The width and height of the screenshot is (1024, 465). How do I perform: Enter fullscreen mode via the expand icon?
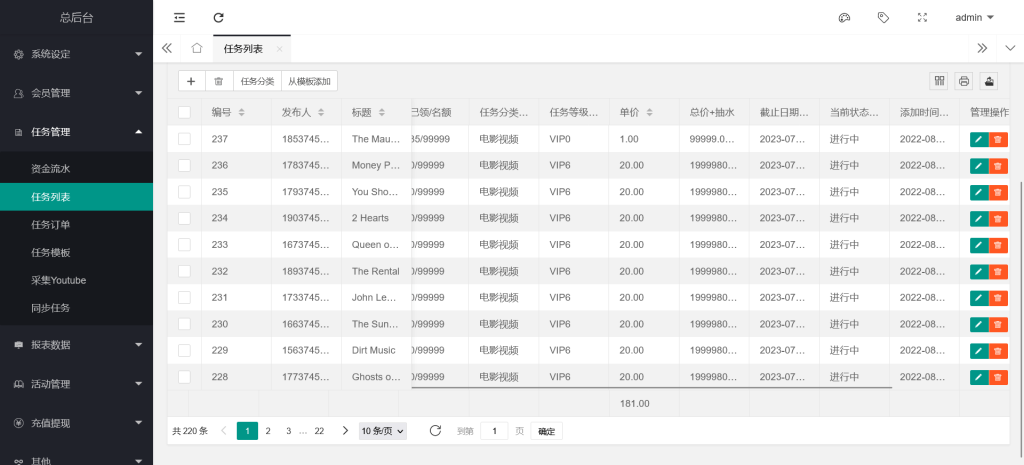pyautogui.click(x=923, y=18)
